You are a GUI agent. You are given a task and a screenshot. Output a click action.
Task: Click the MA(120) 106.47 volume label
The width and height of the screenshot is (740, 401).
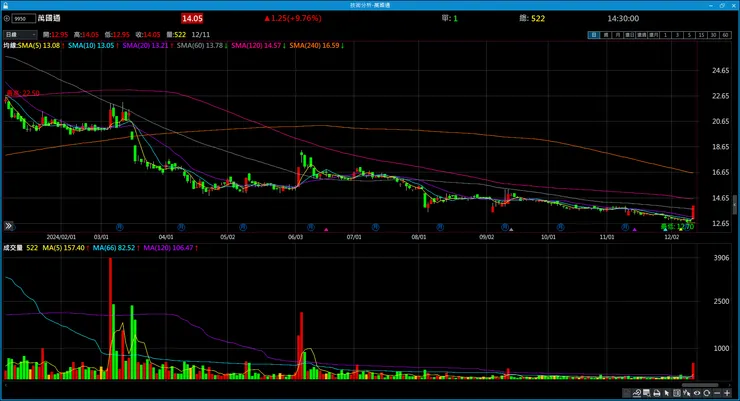click(x=168, y=248)
